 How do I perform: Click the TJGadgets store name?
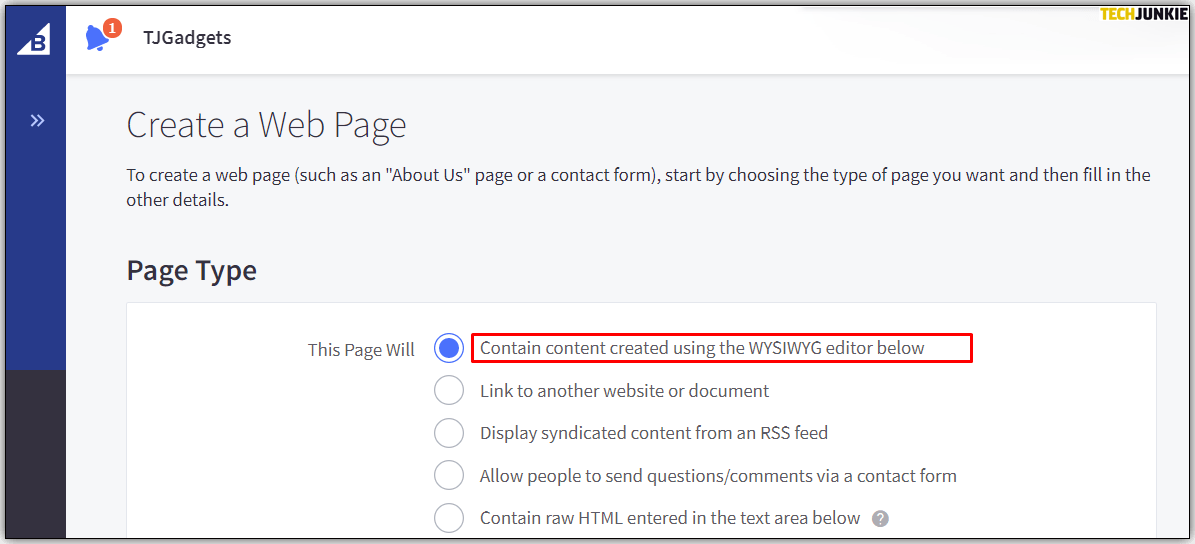186,38
